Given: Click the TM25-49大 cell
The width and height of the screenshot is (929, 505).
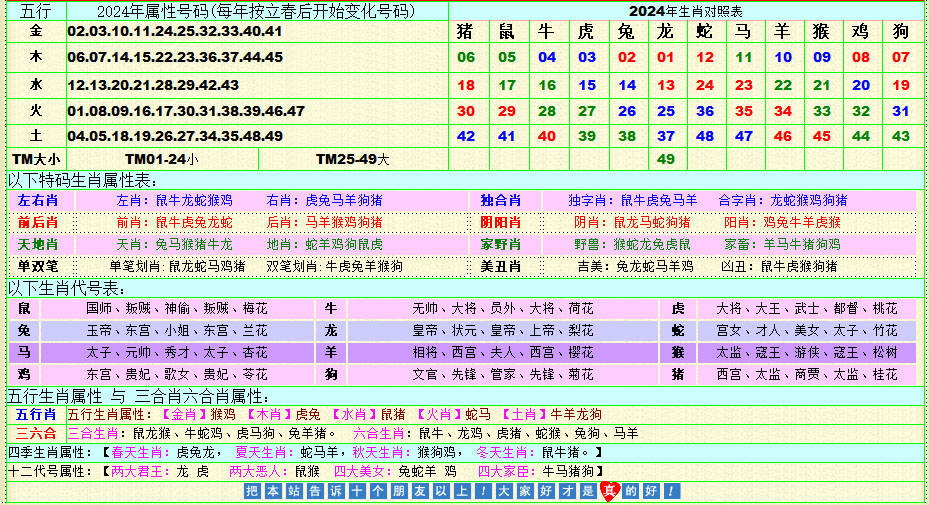Looking at the screenshot, I should click(x=353, y=159).
